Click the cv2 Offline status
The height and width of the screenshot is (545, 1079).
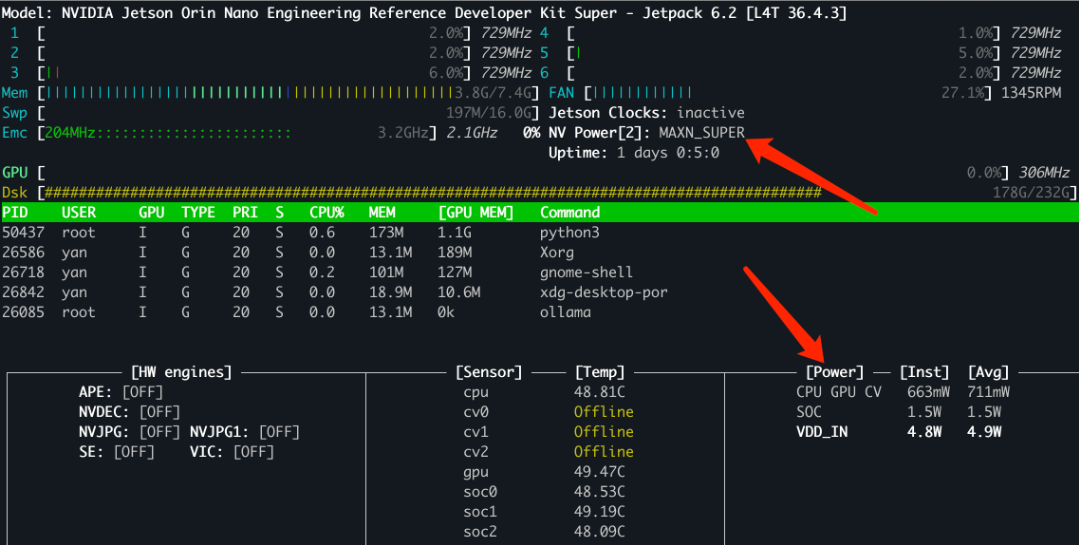coord(603,452)
